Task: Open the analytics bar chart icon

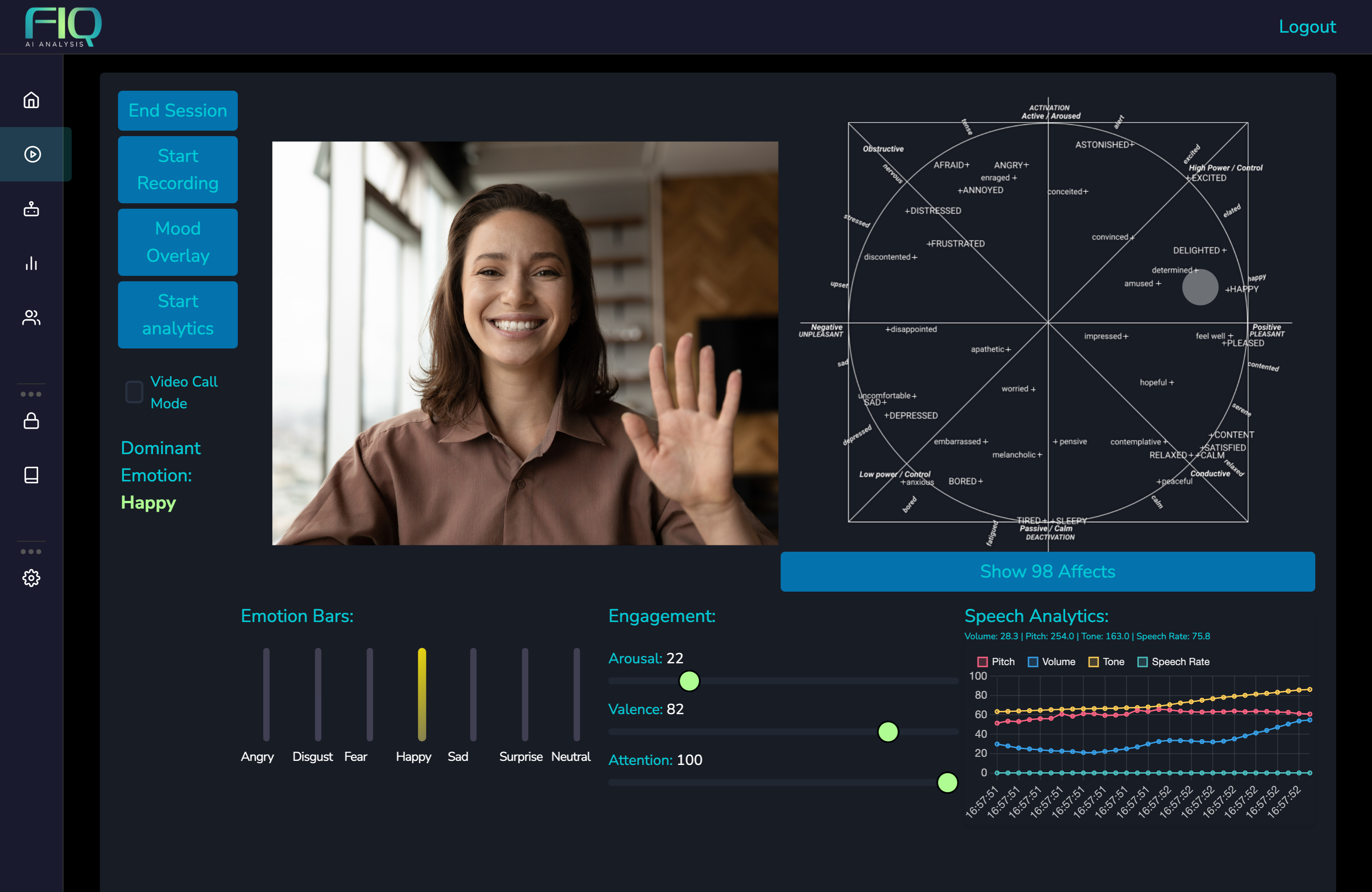Action: (x=32, y=264)
